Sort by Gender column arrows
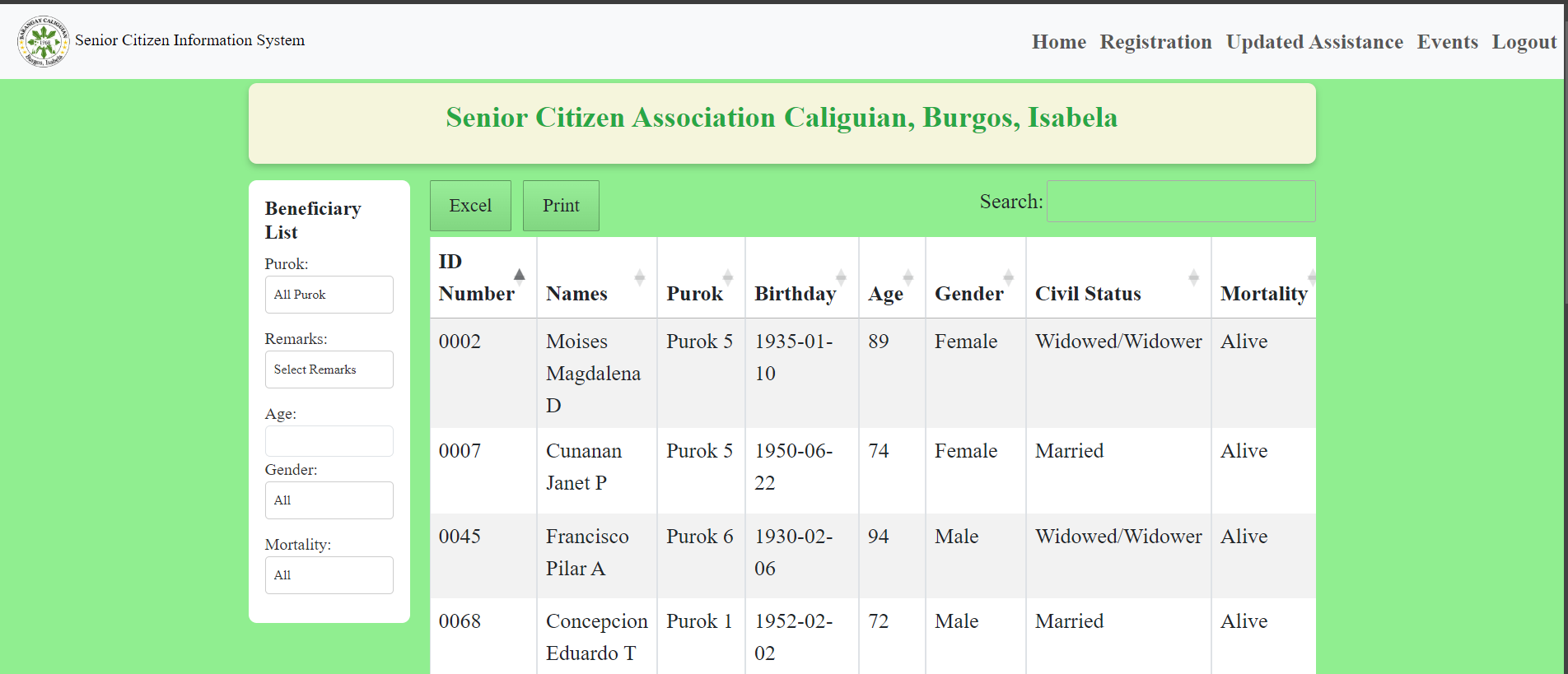The width and height of the screenshot is (1568, 674). pyautogui.click(x=1009, y=277)
